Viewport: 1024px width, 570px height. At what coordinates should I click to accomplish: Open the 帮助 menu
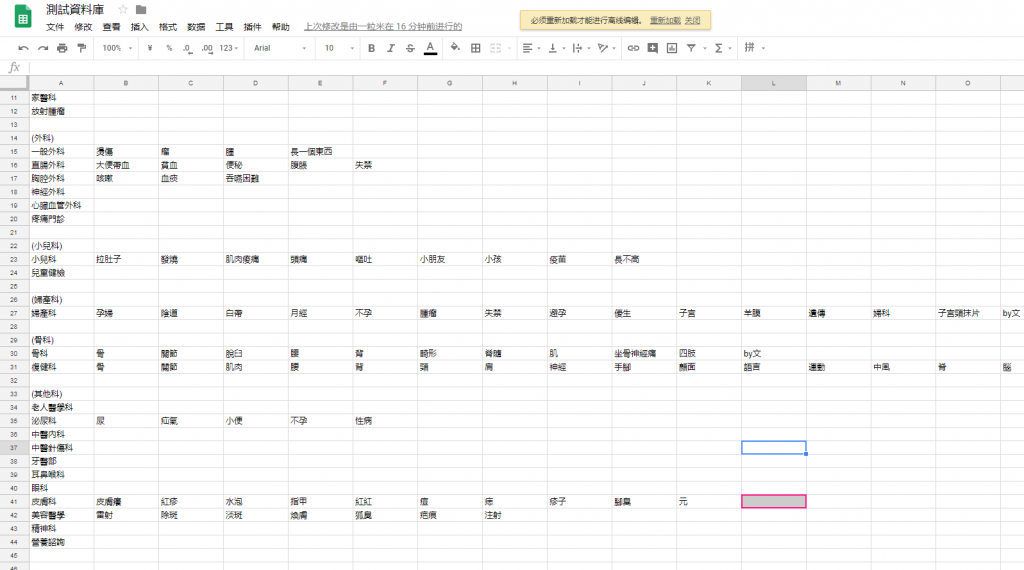tap(280, 27)
